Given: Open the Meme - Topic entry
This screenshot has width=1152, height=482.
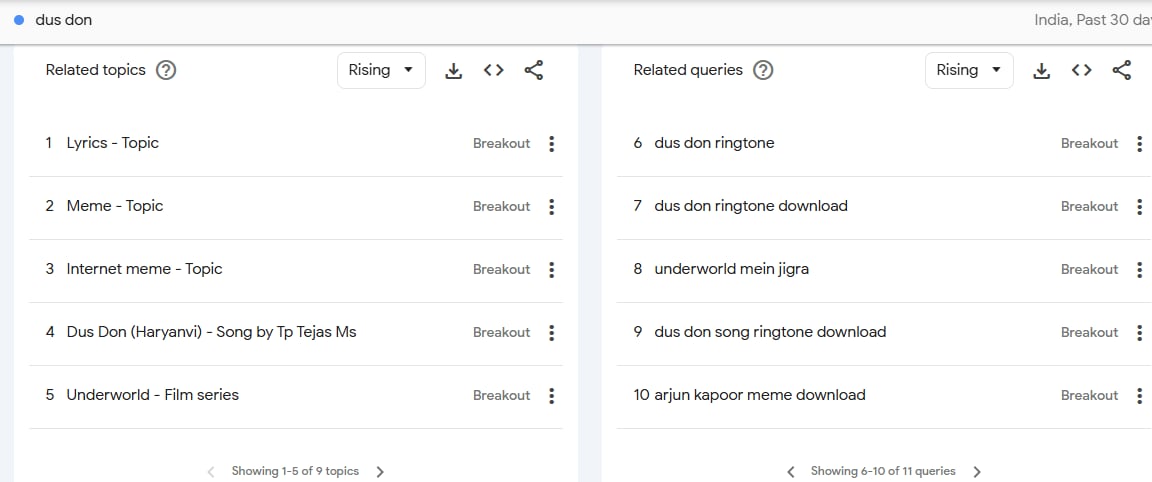Looking at the screenshot, I should [115, 206].
